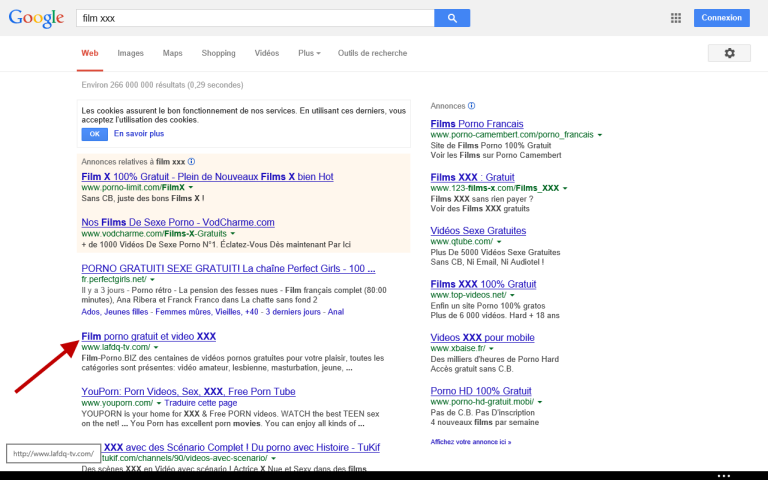Click info icon beside 'Annonces relatives à'
Viewport: 768px width, 480px height.
point(192,162)
